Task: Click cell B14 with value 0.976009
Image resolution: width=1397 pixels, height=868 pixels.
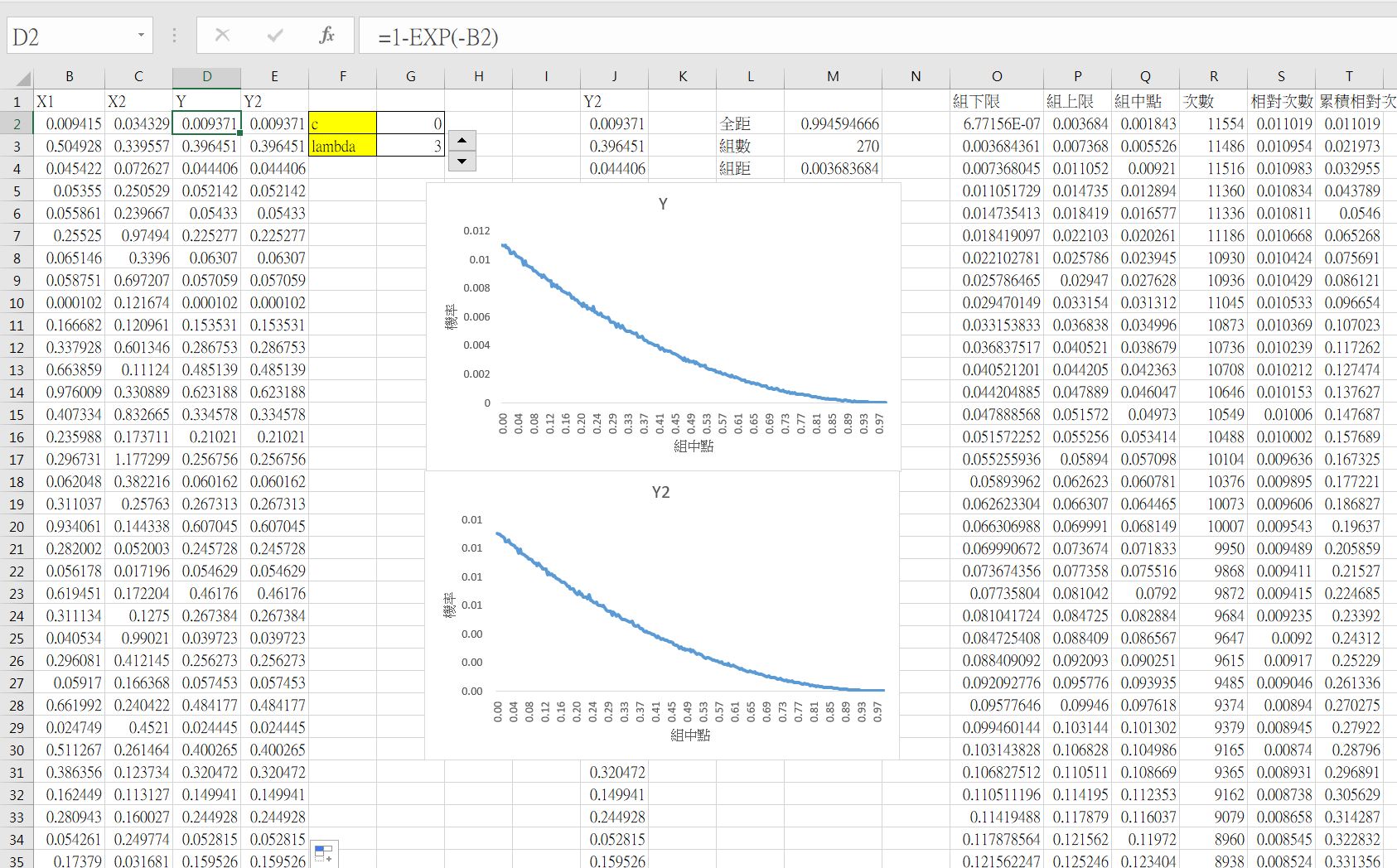Action: click(70, 392)
